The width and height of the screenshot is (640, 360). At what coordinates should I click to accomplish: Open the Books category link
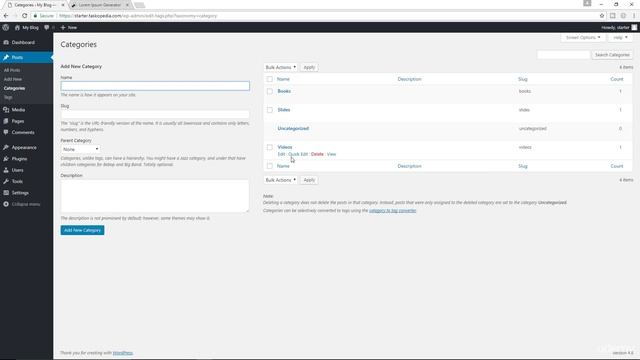tap(284, 91)
